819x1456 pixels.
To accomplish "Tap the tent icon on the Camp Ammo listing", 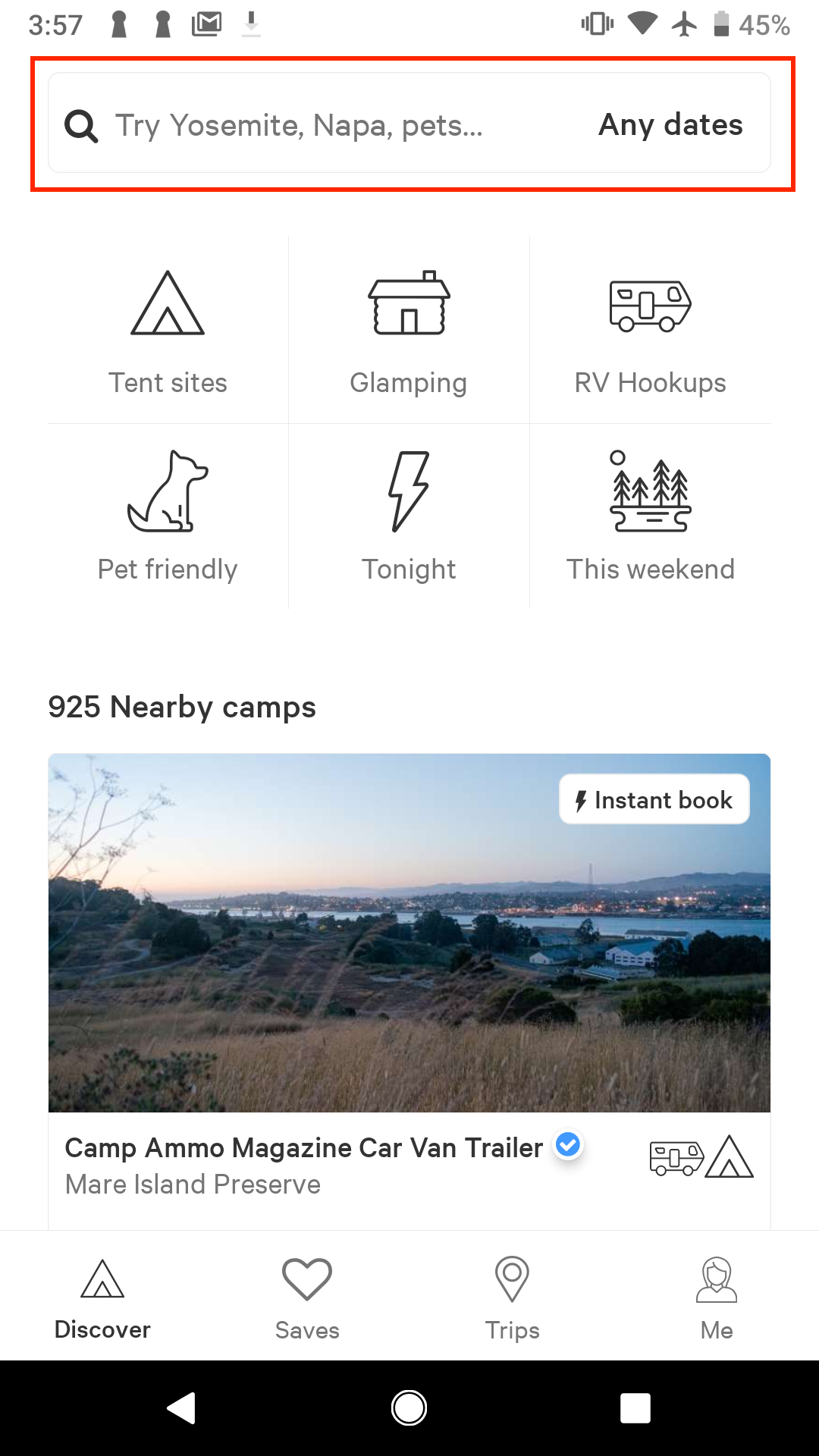I will [730, 1156].
